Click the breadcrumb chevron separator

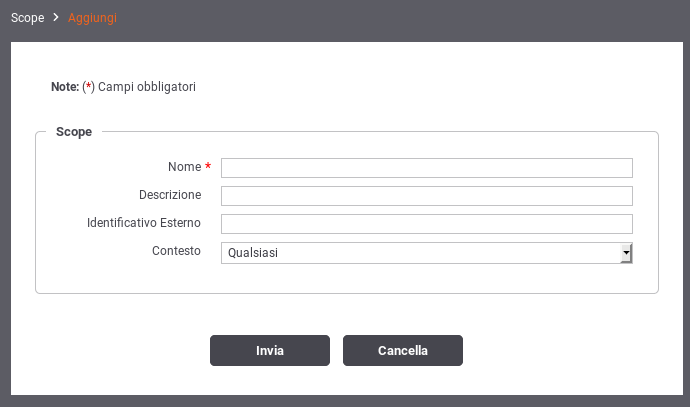55,18
